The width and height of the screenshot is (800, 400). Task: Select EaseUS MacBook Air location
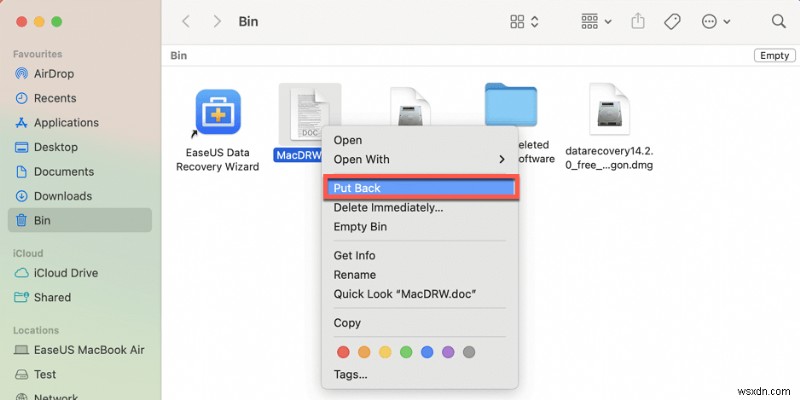[79, 350]
